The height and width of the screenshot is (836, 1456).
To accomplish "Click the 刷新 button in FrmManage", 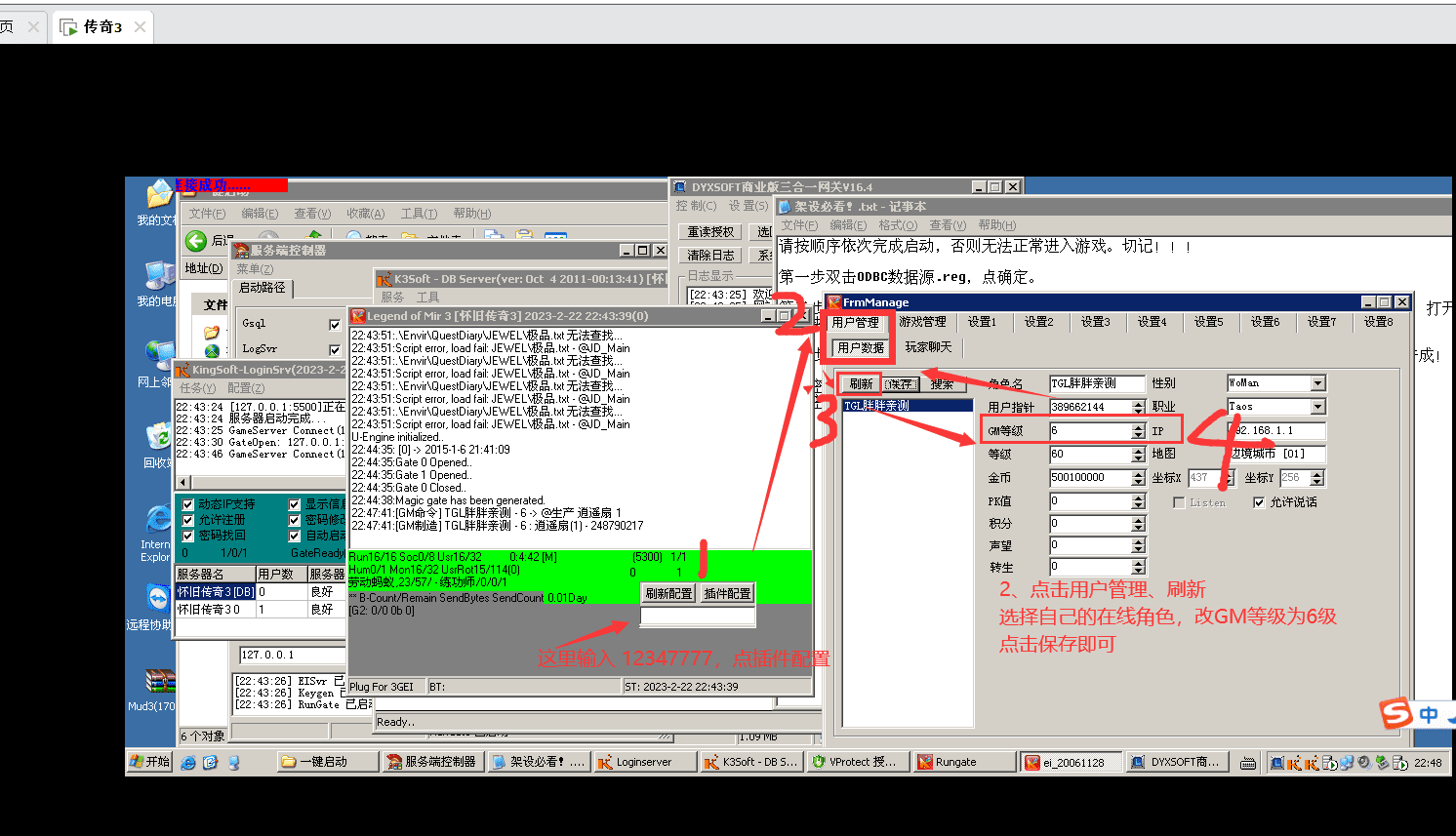I will pos(861,384).
